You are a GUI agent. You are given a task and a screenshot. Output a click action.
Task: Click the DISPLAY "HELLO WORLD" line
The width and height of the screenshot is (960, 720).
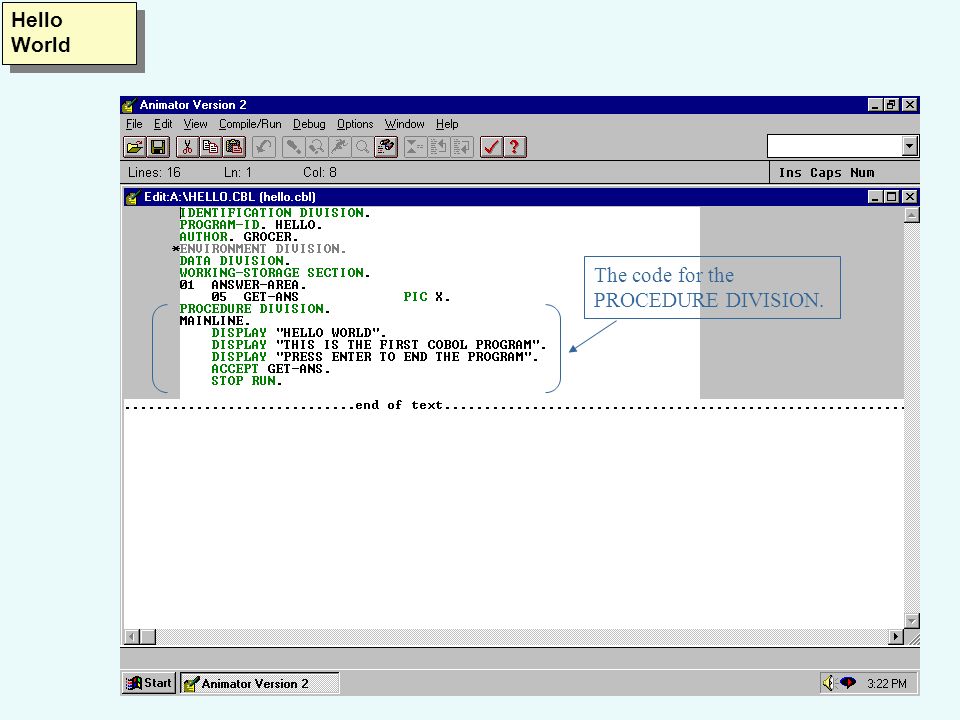(299, 332)
